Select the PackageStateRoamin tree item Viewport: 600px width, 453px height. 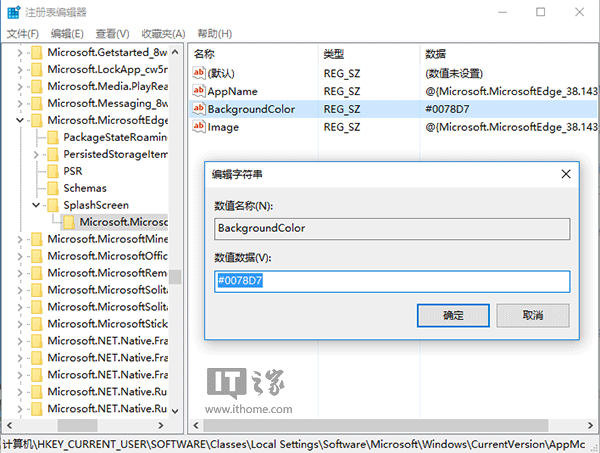[x=115, y=137]
